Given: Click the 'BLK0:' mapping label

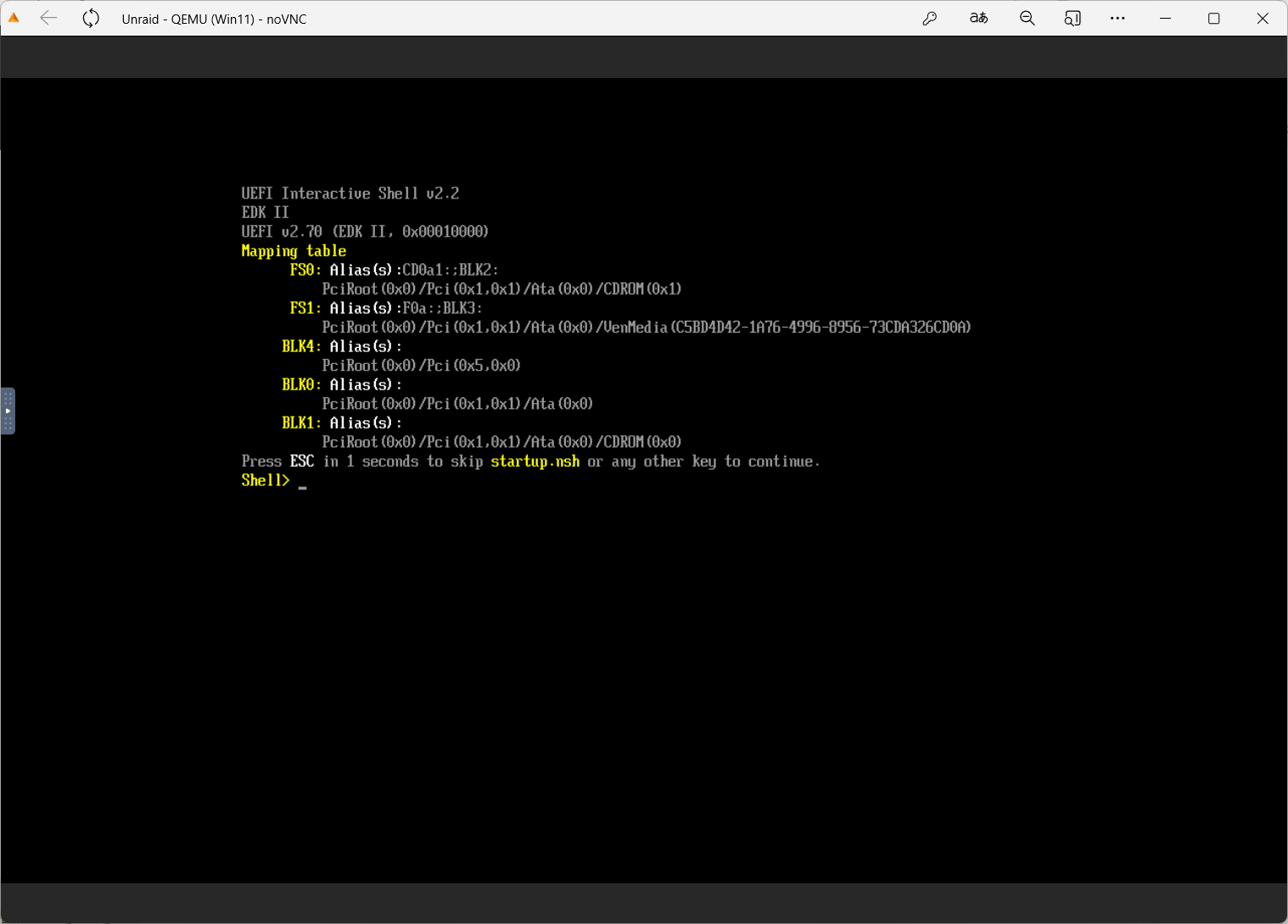Looking at the screenshot, I should (302, 384).
